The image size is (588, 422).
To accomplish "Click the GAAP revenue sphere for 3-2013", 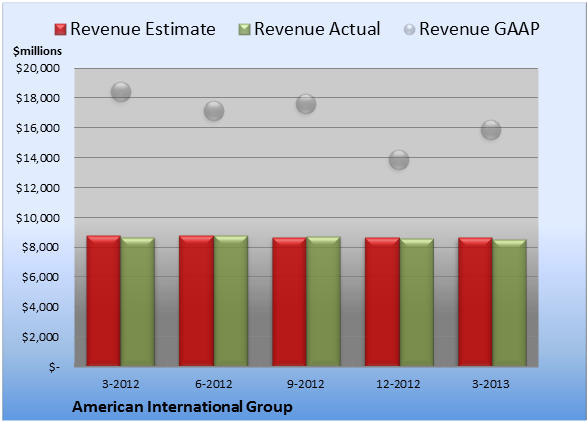I will coord(491,130).
